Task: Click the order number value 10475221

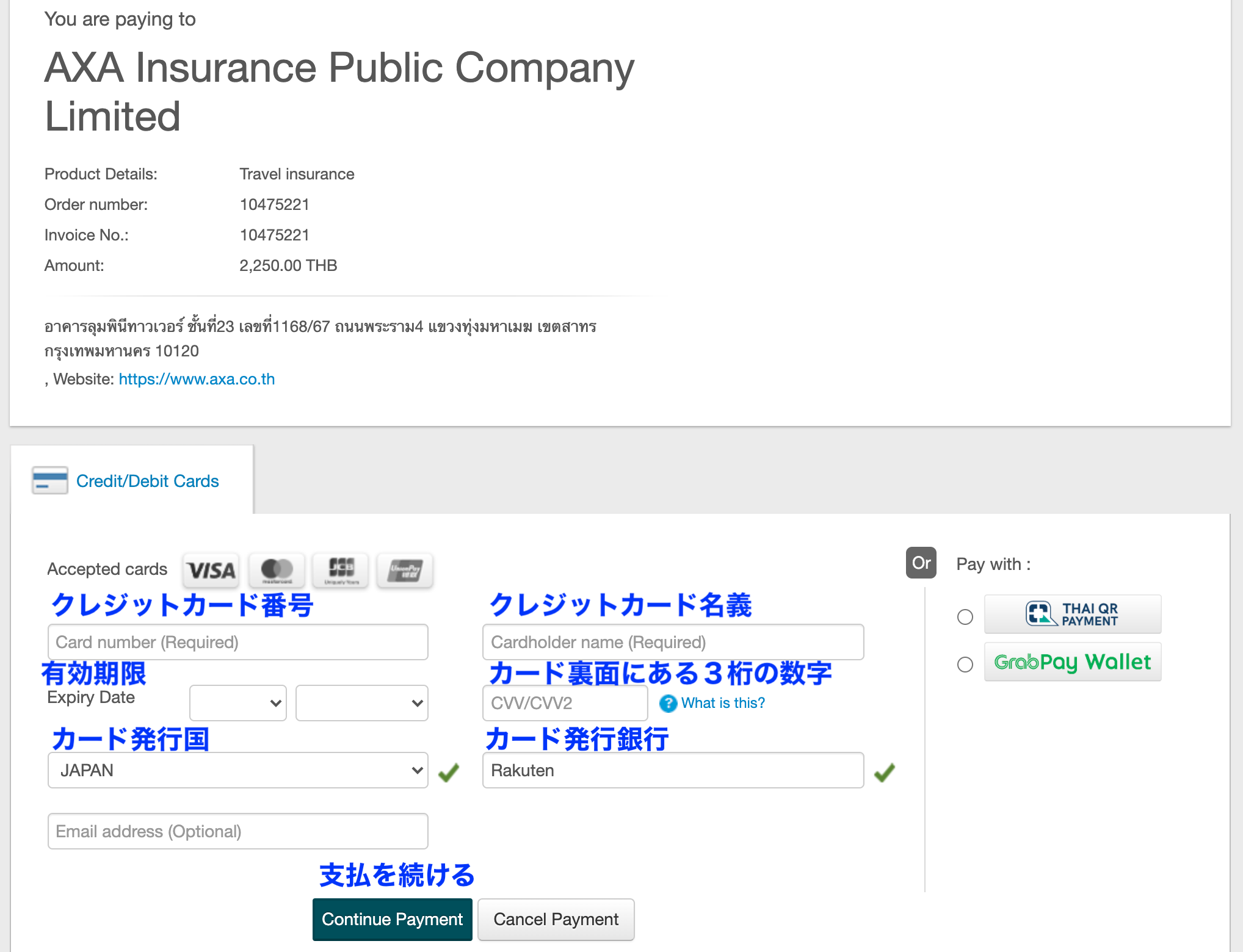Action: point(275,204)
